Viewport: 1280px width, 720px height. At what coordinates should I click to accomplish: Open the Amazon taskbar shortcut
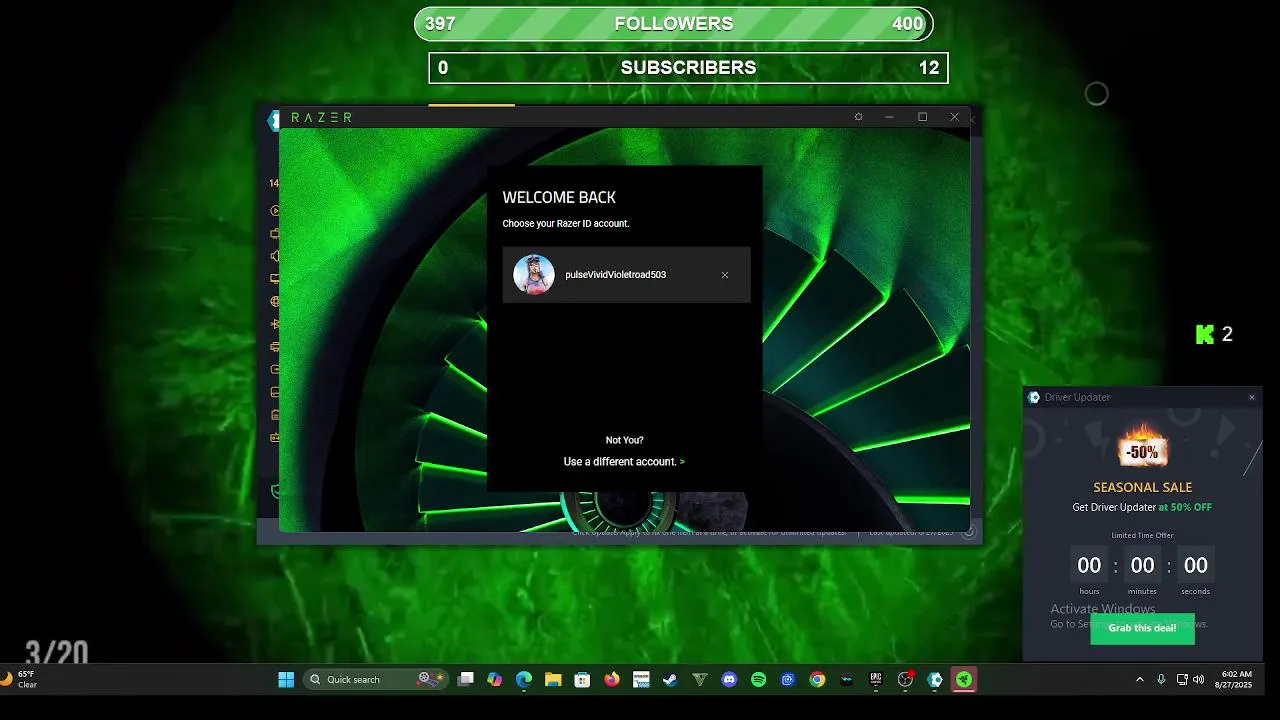click(641, 680)
